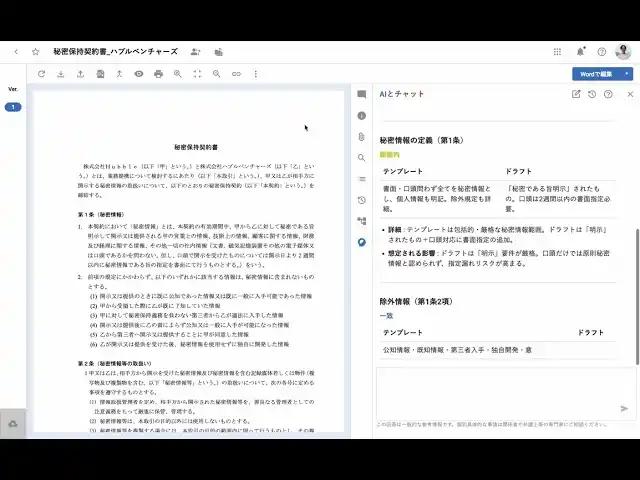Open the share users icon beside title
The width and height of the screenshot is (640, 480).
coord(196,52)
